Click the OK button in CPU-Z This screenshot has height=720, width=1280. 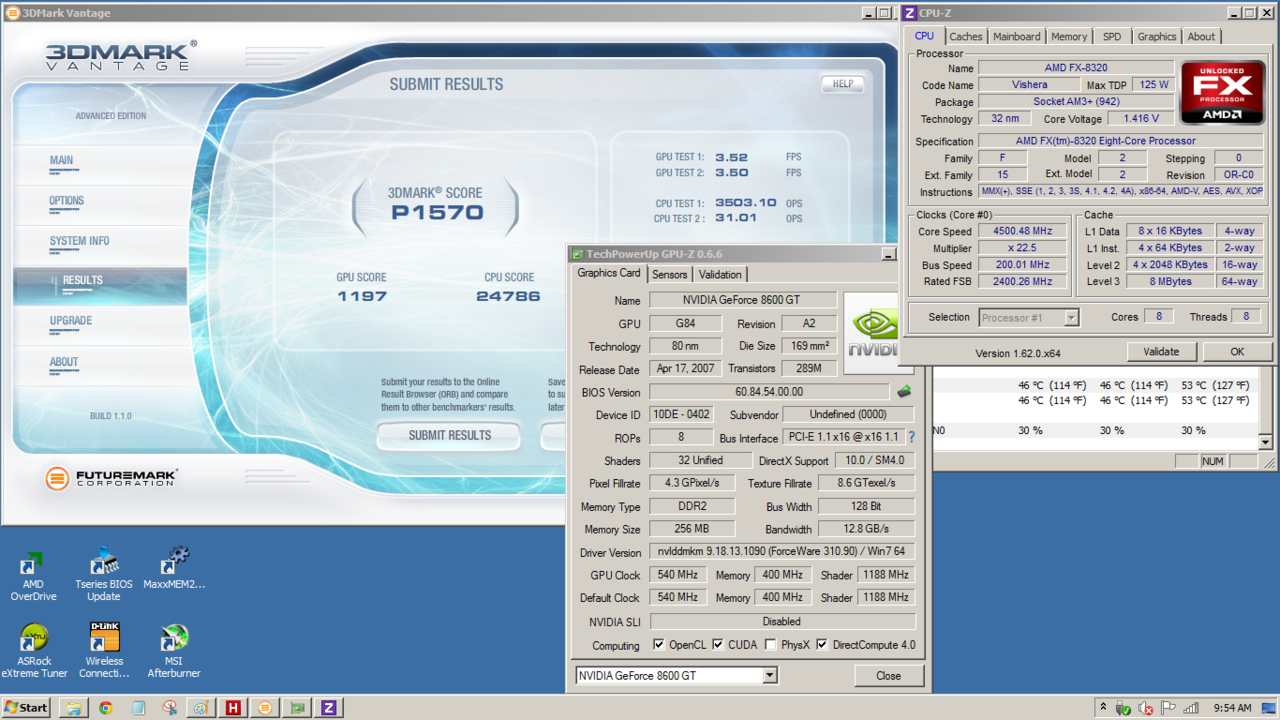[x=1237, y=352]
